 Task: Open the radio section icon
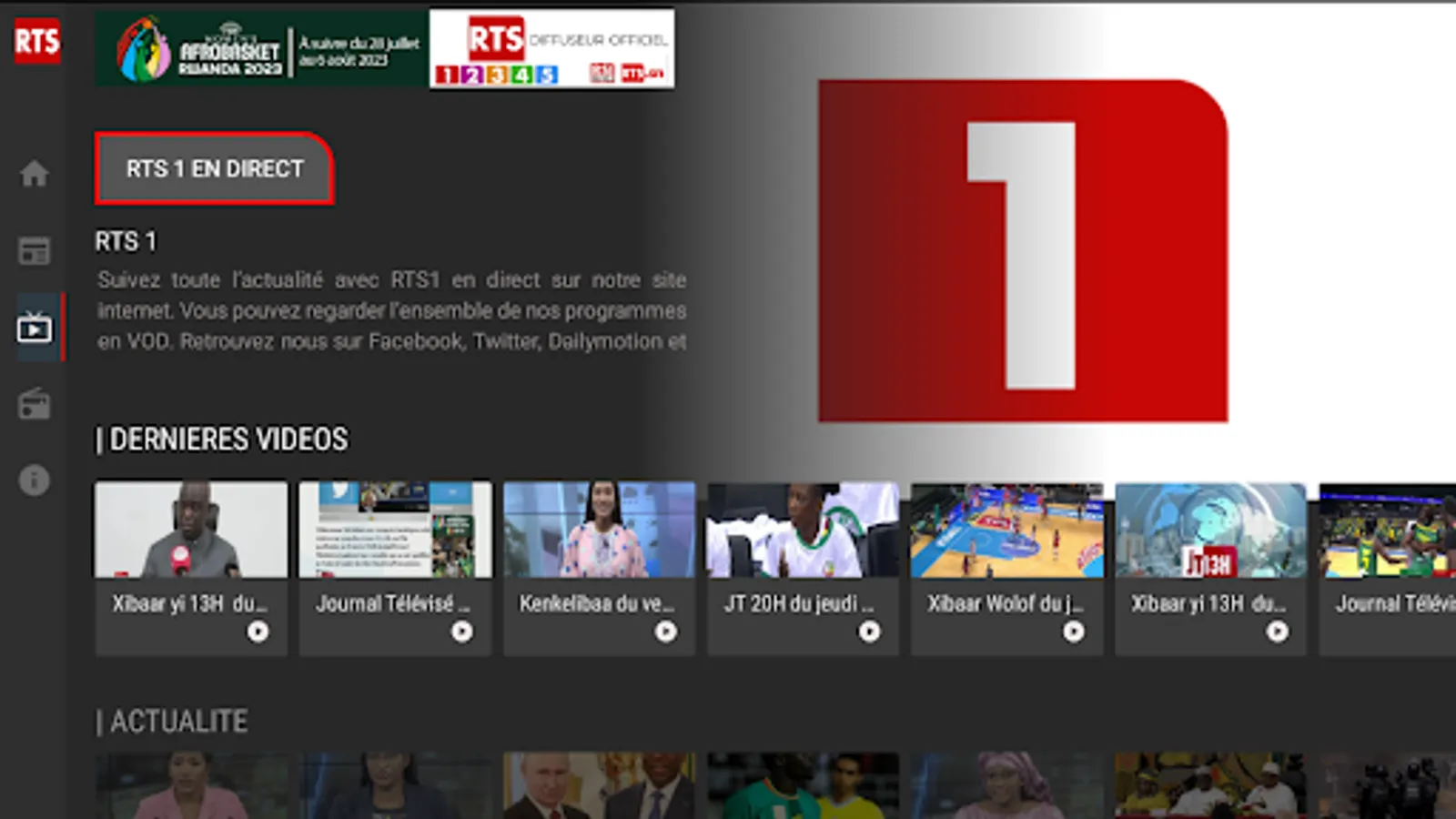pos(35,404)
